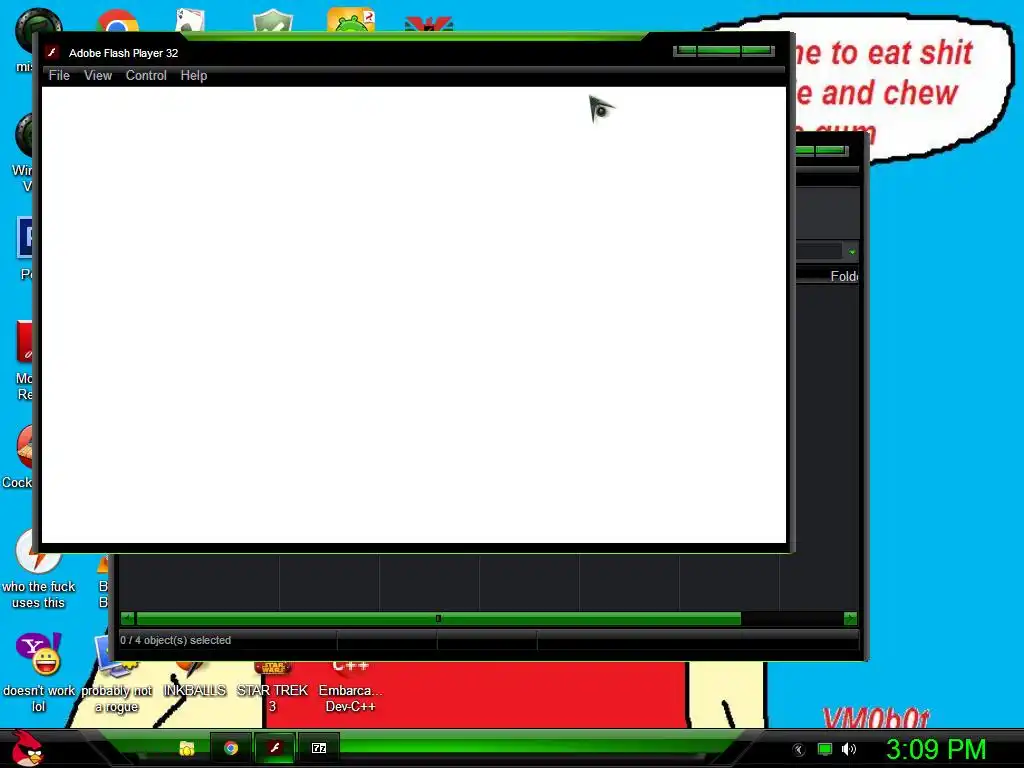Open the grey shield desktop icon
The height and width of the screenshot is (768, 1024).
click(273, 21)
